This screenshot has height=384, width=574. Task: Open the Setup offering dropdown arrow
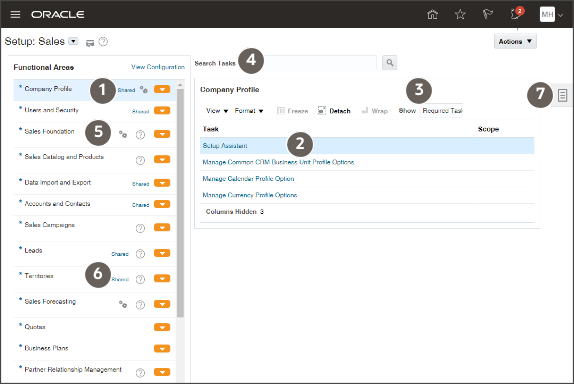[73, 41]
